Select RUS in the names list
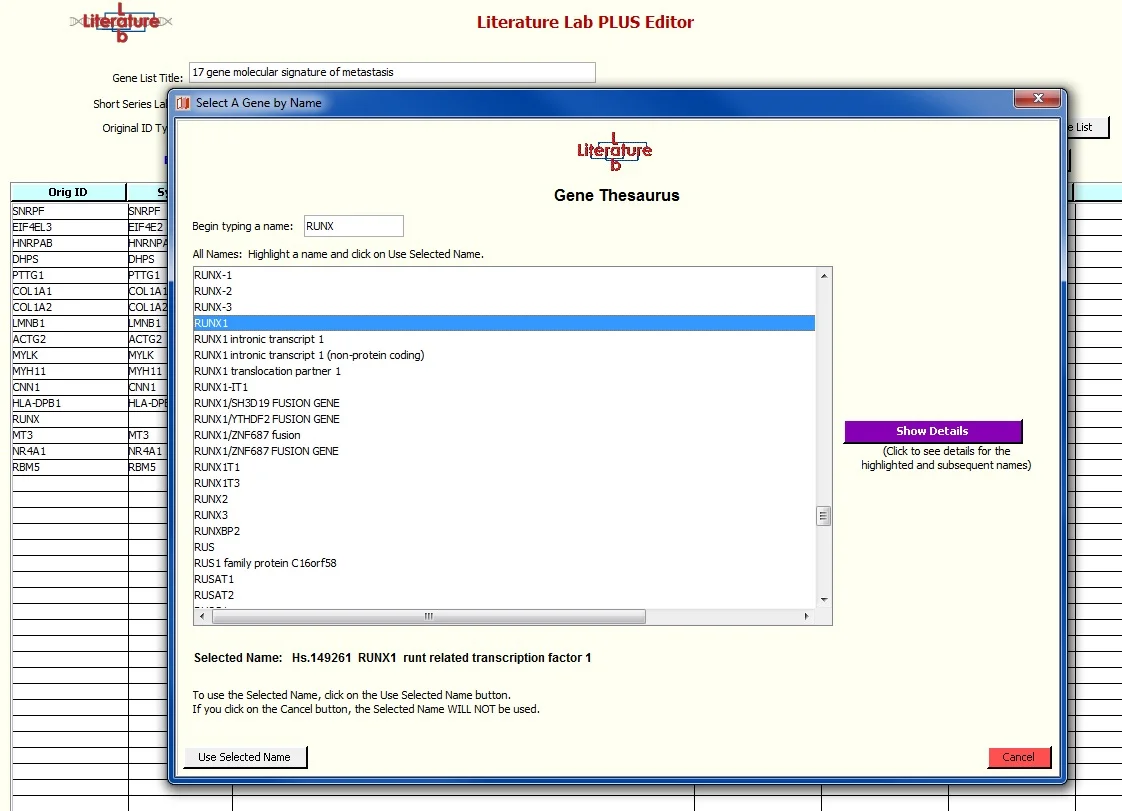Screen dimensions: 1122x811 (x=504, y=547)
